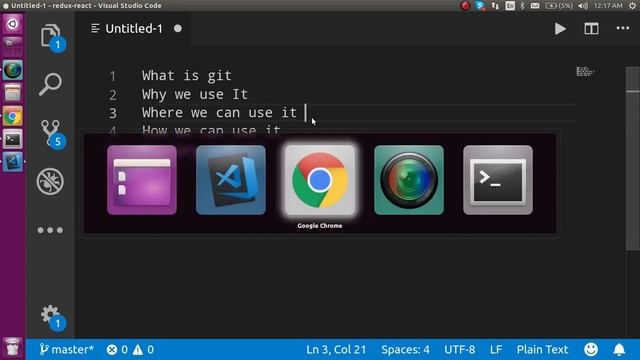Click the minimap preview in editor
Screen dimensions: 640x360
(x=585, y=71)
